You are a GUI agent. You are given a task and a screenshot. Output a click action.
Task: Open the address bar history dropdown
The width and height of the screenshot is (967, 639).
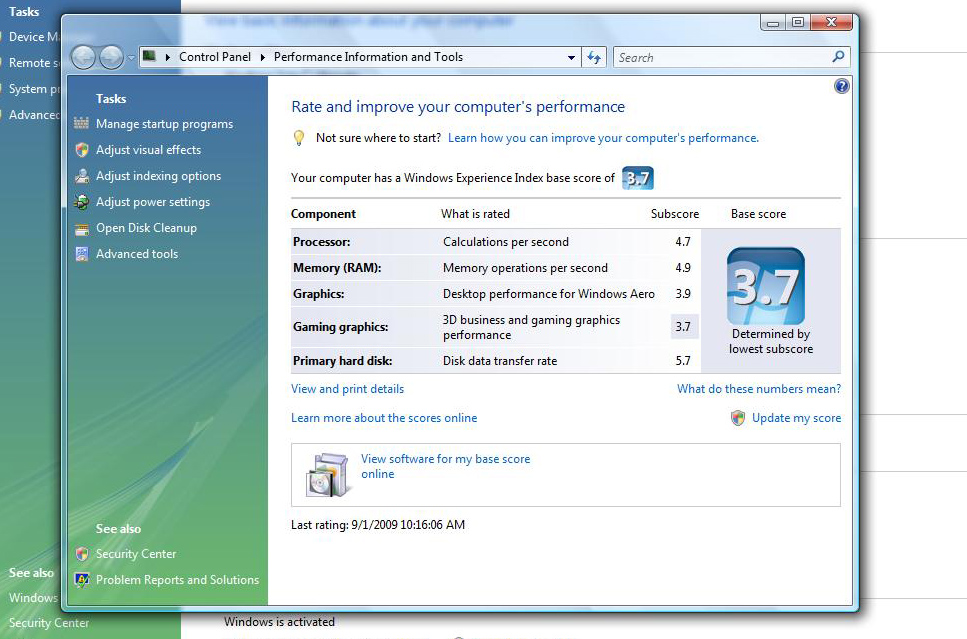click(572, 57)
